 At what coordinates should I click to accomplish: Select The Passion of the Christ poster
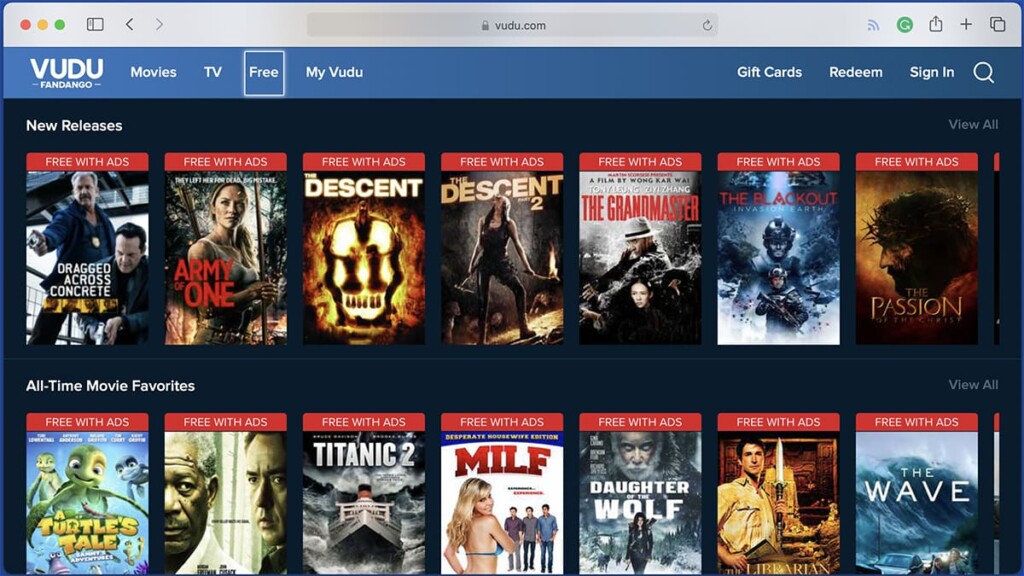point(917,249)
